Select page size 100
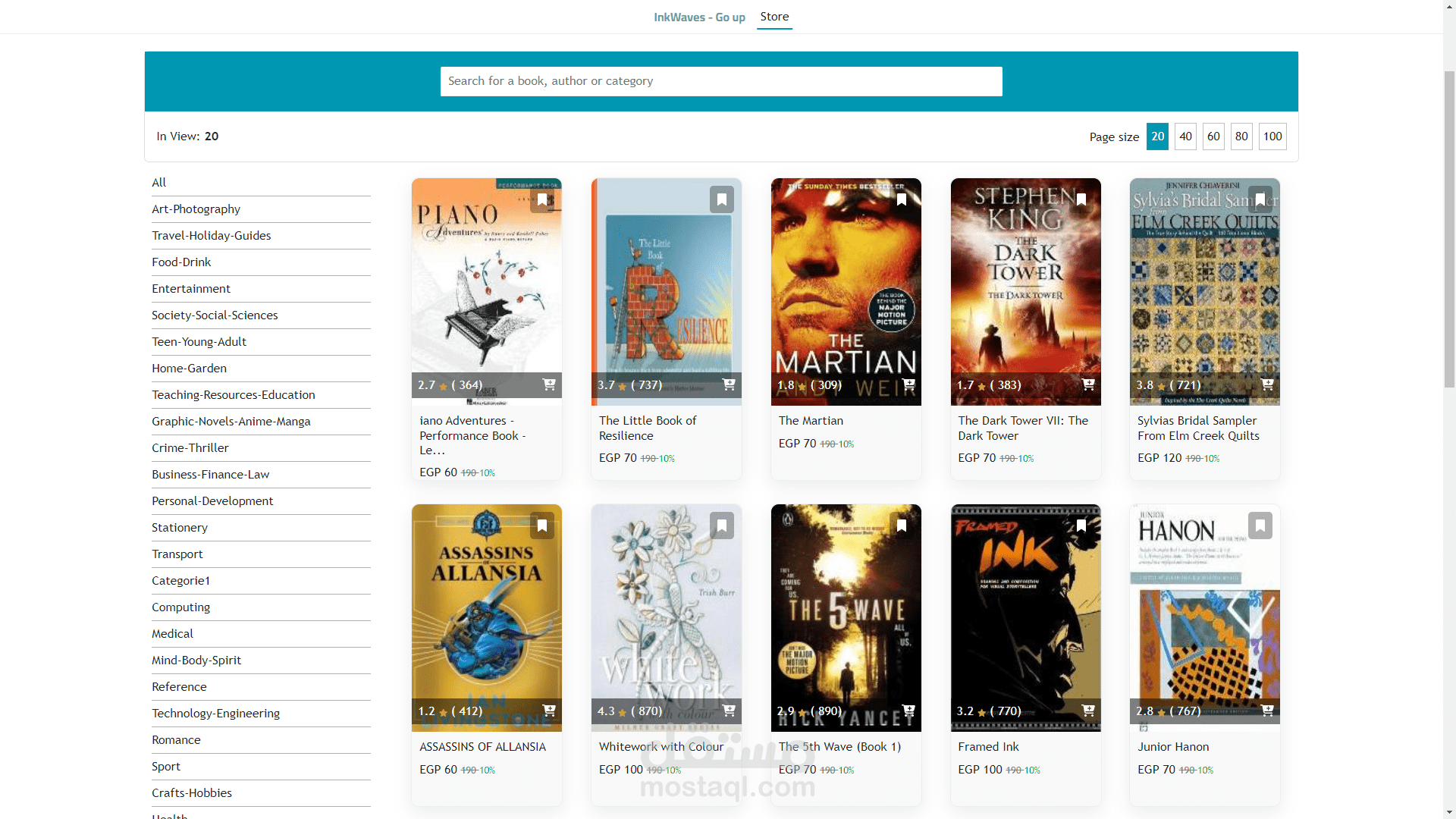Viewport: 1456px width, 819px height. click(x=1272, y=136)
